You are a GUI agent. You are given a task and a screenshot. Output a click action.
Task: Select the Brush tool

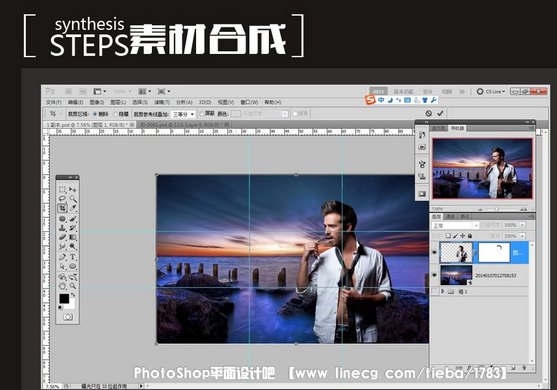click(73, 219)
